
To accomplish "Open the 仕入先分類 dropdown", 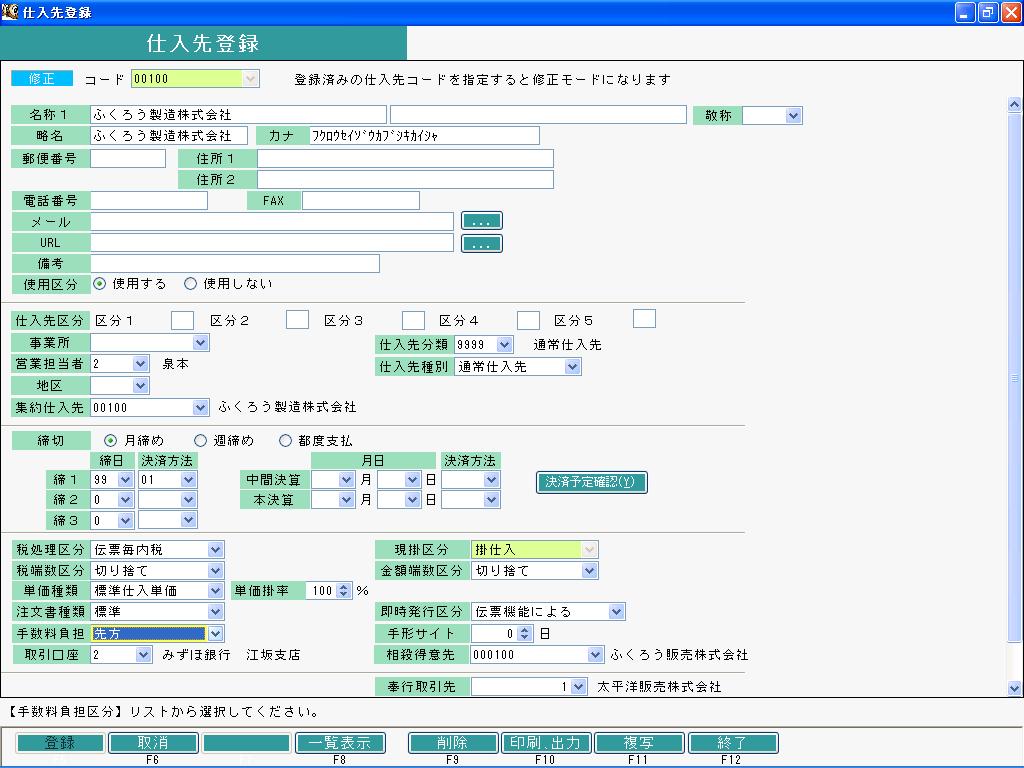I will point(504,344).
